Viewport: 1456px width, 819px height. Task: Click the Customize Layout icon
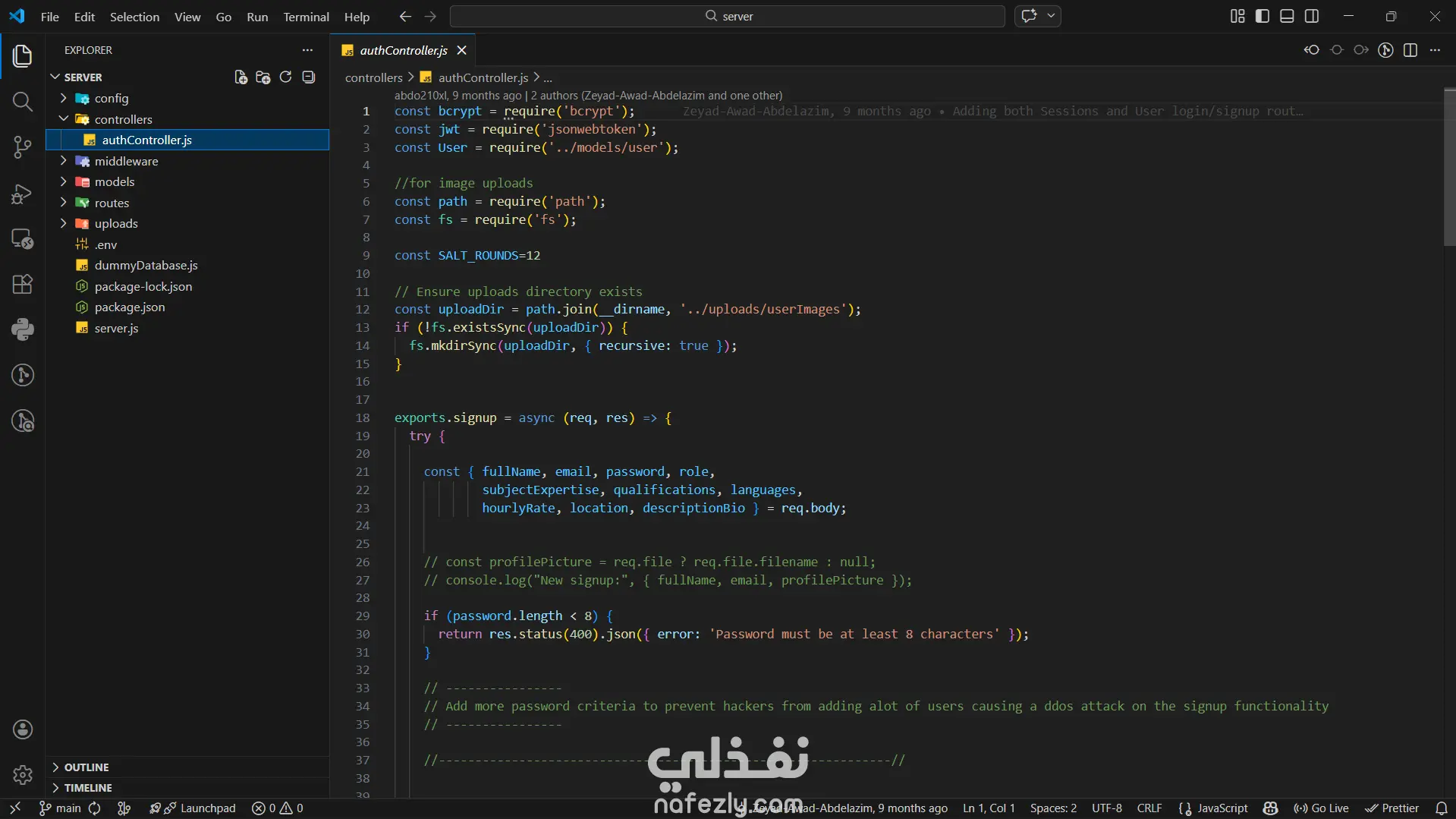pos(1237,16)
